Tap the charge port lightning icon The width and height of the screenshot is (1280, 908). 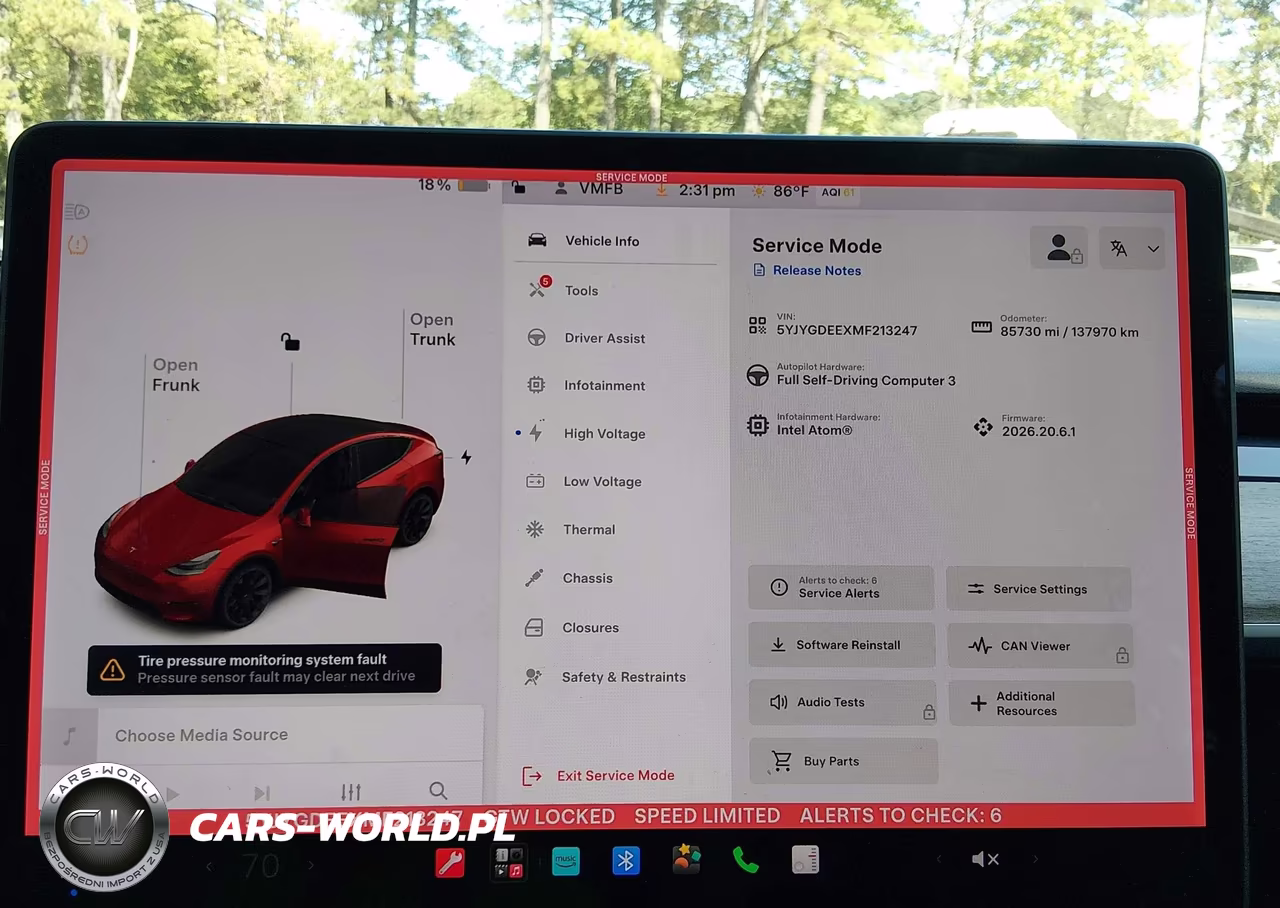(466, 457)
